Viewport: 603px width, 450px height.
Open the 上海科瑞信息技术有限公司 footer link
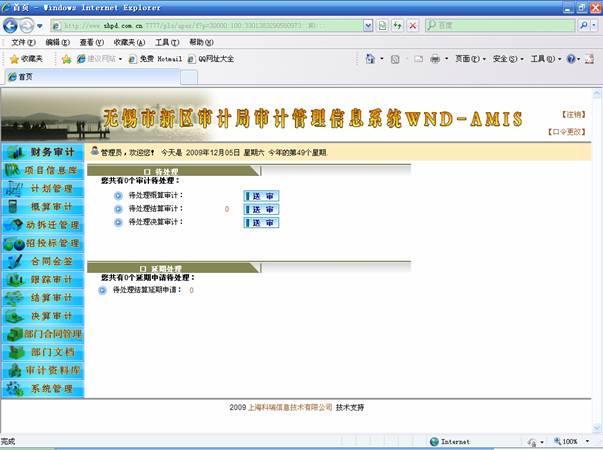coord(290,407)
